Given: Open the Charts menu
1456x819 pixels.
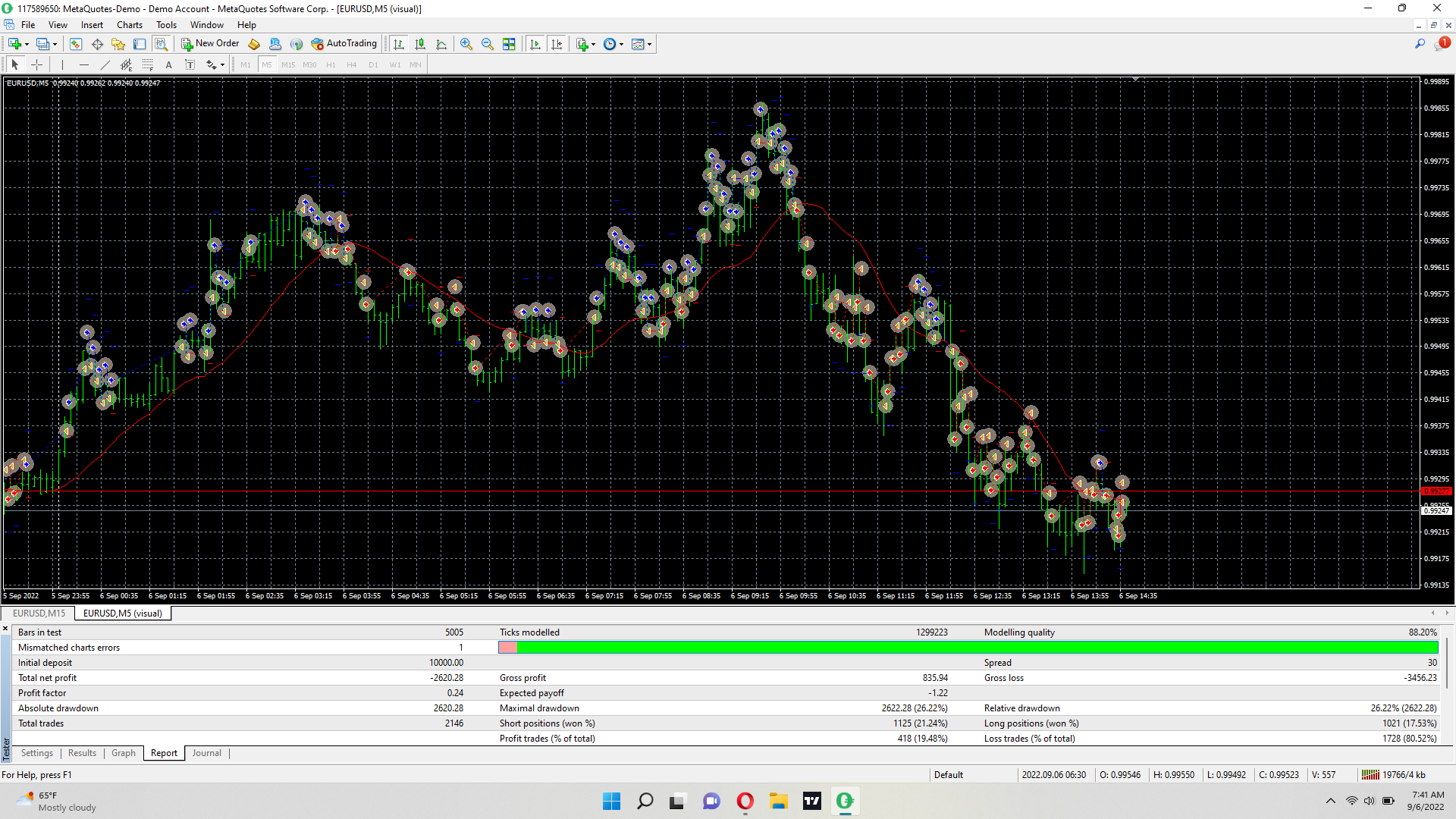Looking at the screenshot, I should [129, 25].
